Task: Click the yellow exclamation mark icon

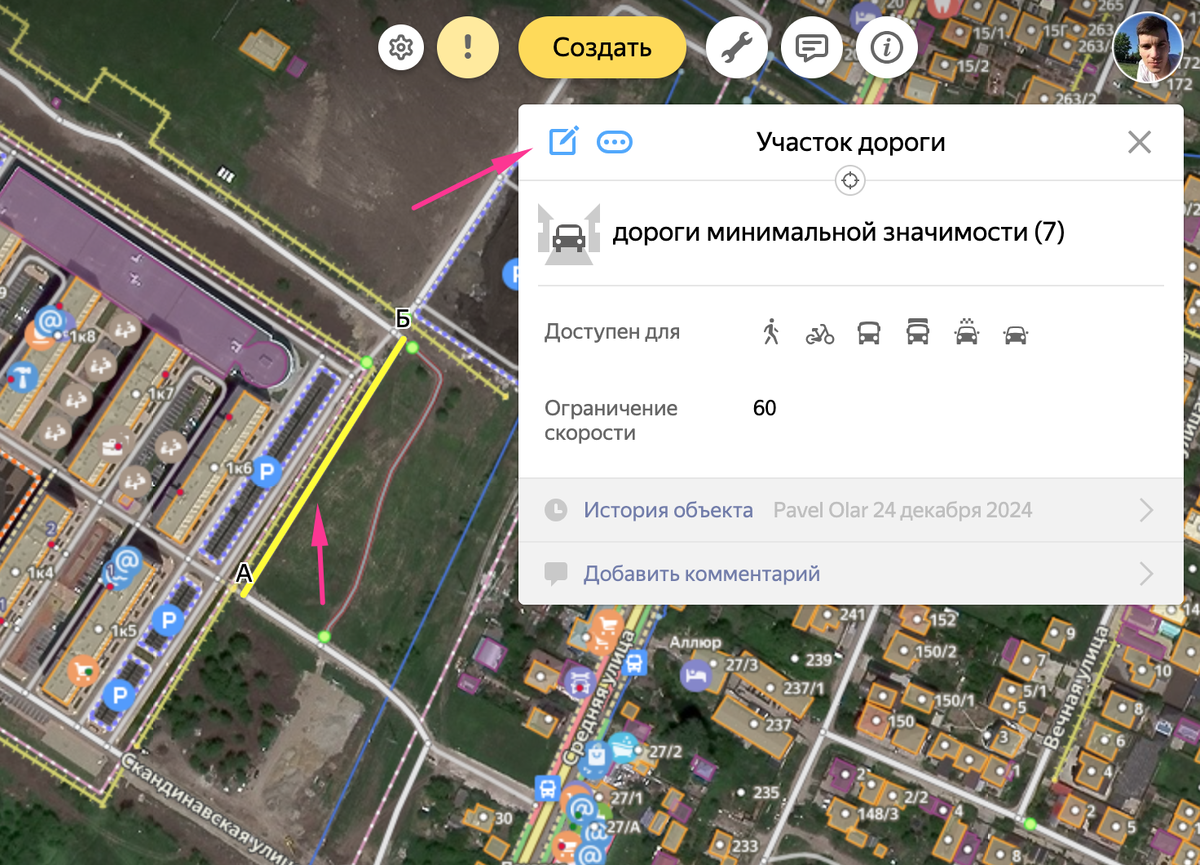Action: click(468, 47)
